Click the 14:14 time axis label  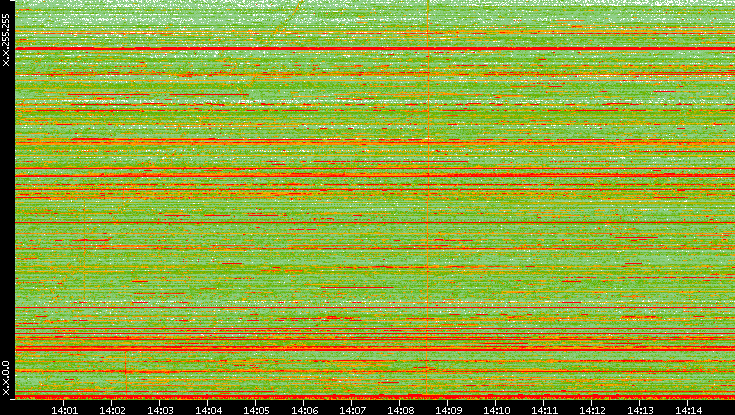[x=688, y=410]
